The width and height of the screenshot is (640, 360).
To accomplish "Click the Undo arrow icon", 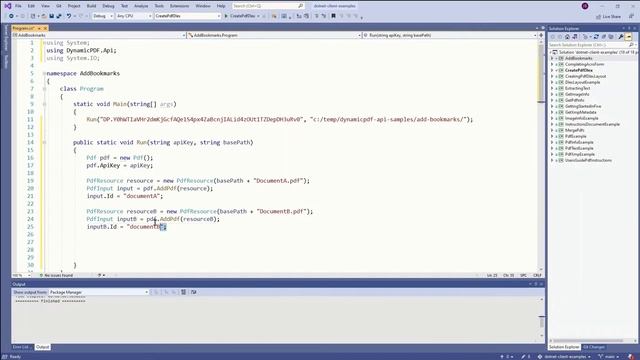I will pyautogui.click(x=69, y=16).
